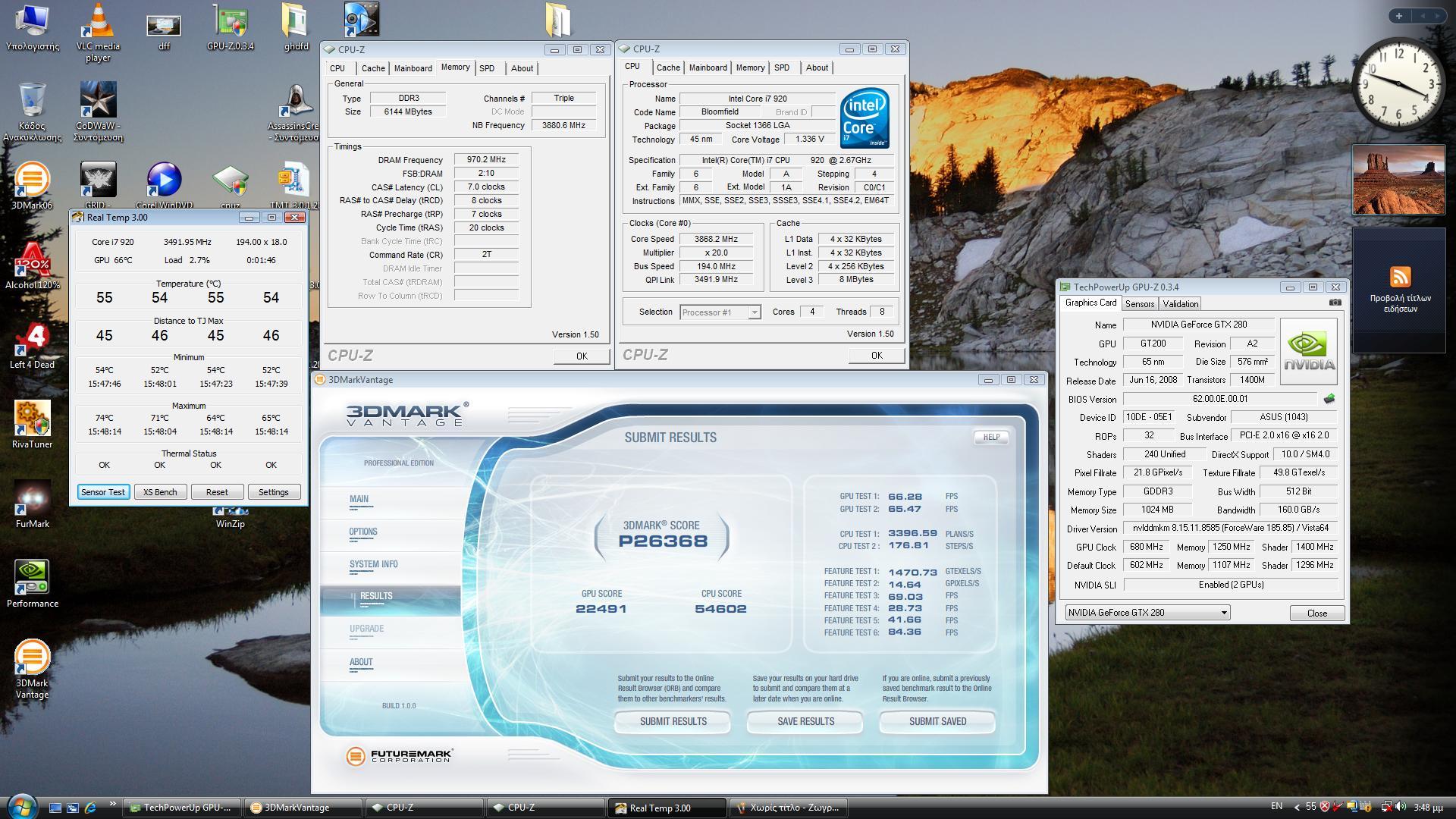The height and width of the screenshot is (819, 1456).
Task: Open Alcohol 120% desktop icon
Action: click(x=32, y=266)
